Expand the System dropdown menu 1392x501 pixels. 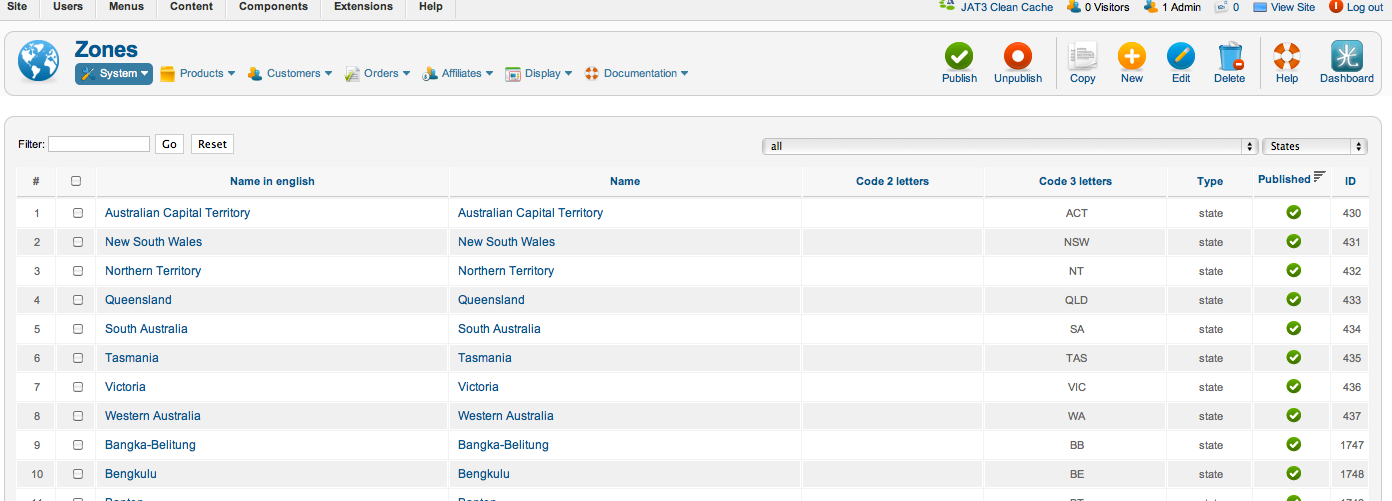tap(114, 73)
